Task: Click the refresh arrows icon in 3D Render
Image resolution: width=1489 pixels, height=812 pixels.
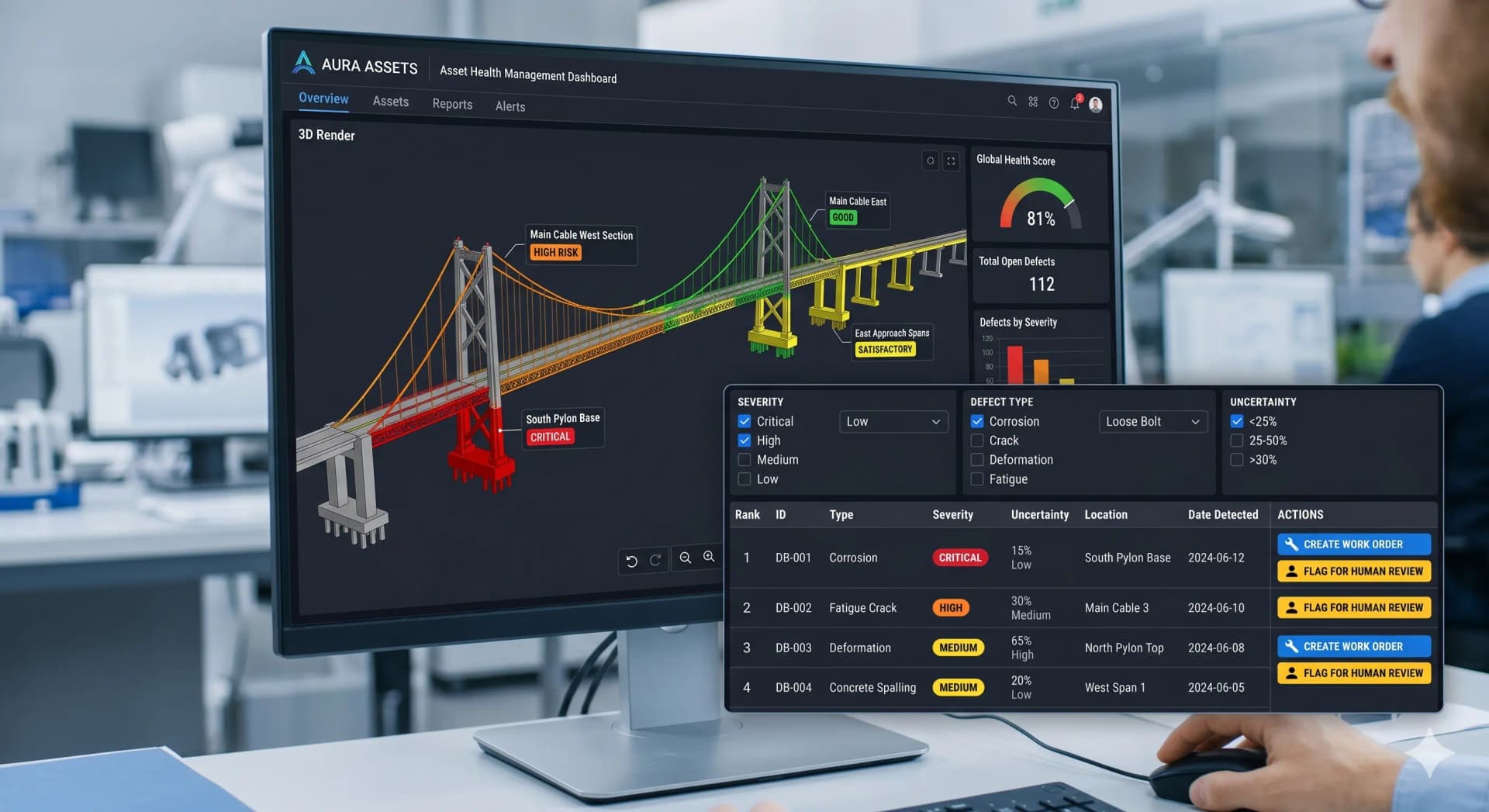Action: (931, 161)
